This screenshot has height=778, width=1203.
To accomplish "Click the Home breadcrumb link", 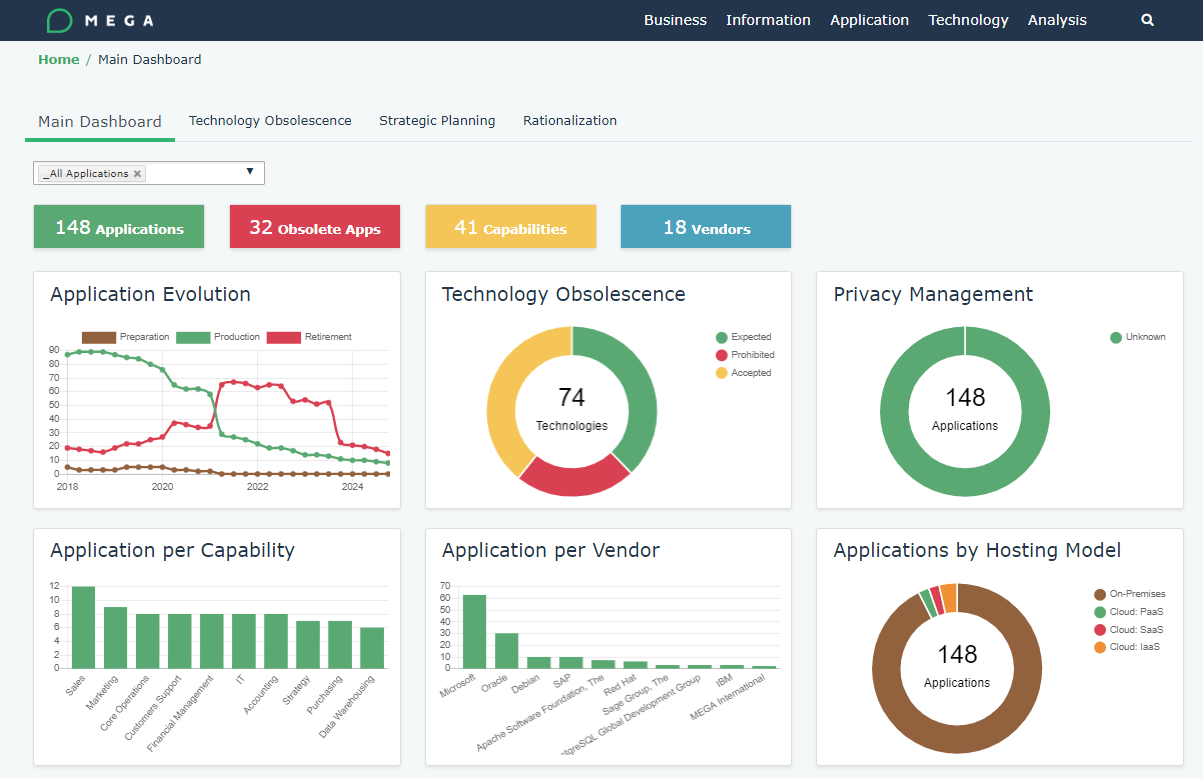I will click(58, 59).
